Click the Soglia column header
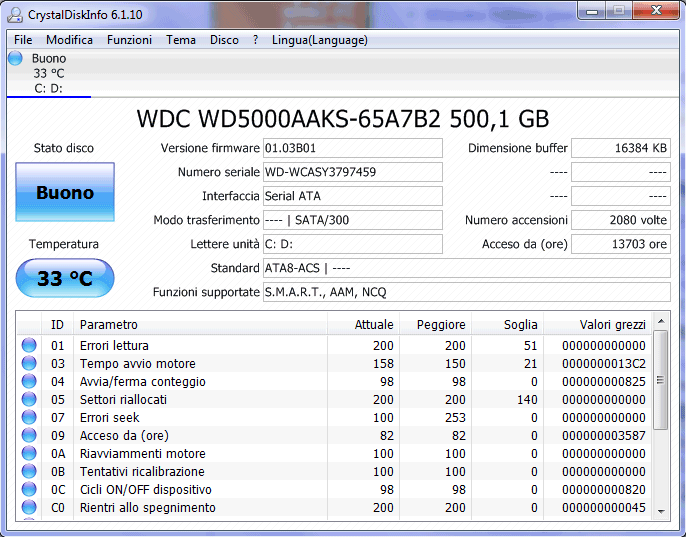The height and width of the screenshot is (537, 686). tap(508, 324)
